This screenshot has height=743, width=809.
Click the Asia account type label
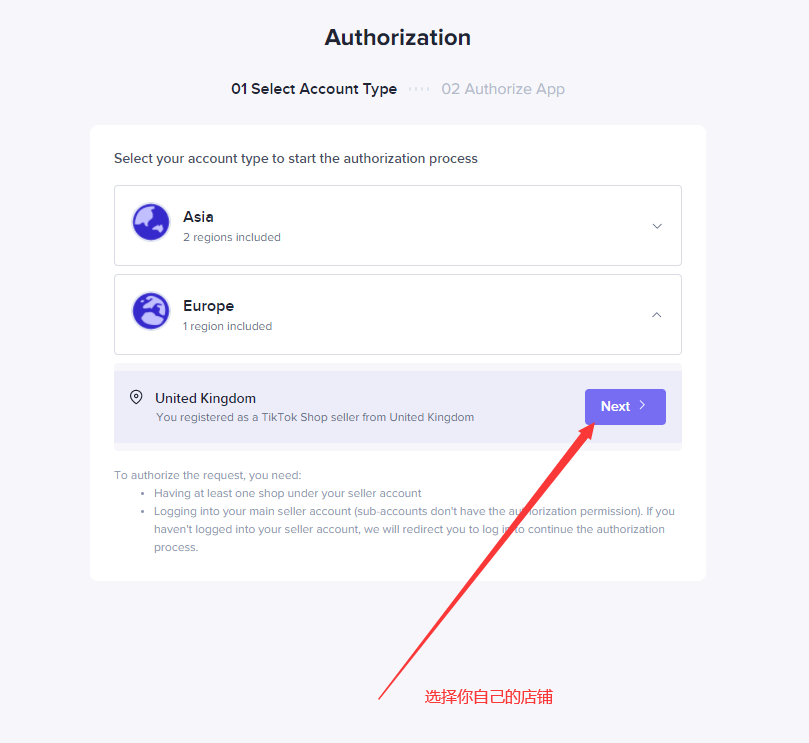(198, 216)
